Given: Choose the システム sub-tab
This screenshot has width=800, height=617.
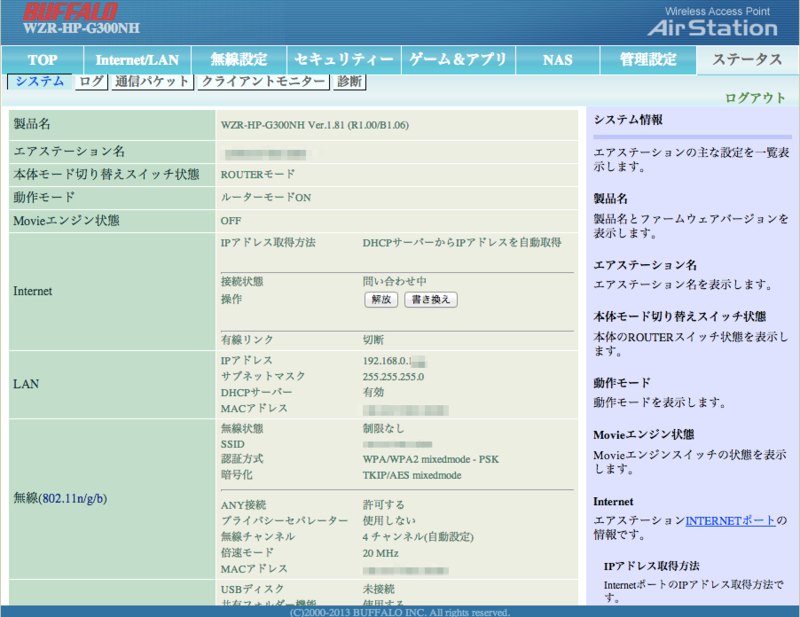Looking at the screenshot, I should [x=40, y=82].
